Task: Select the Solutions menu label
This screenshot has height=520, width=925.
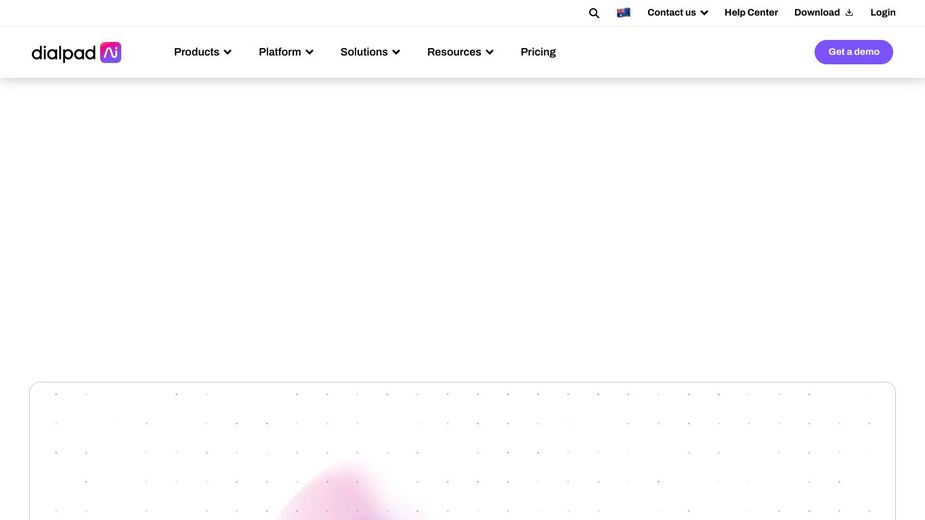Action: click(x=364, y=52)
